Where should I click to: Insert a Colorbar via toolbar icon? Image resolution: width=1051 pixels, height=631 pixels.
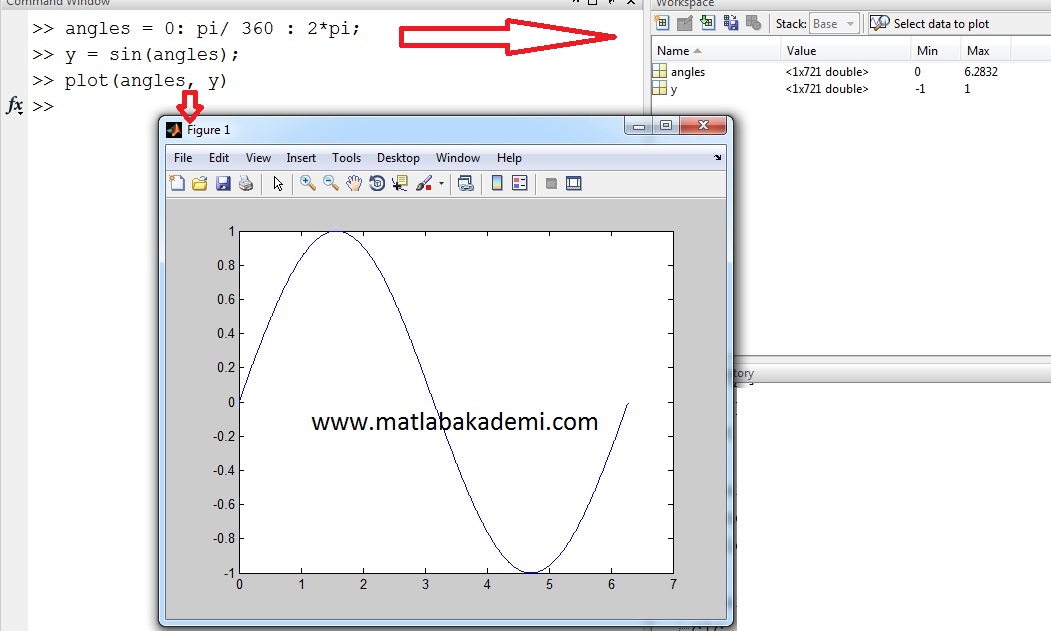(497, 183)
